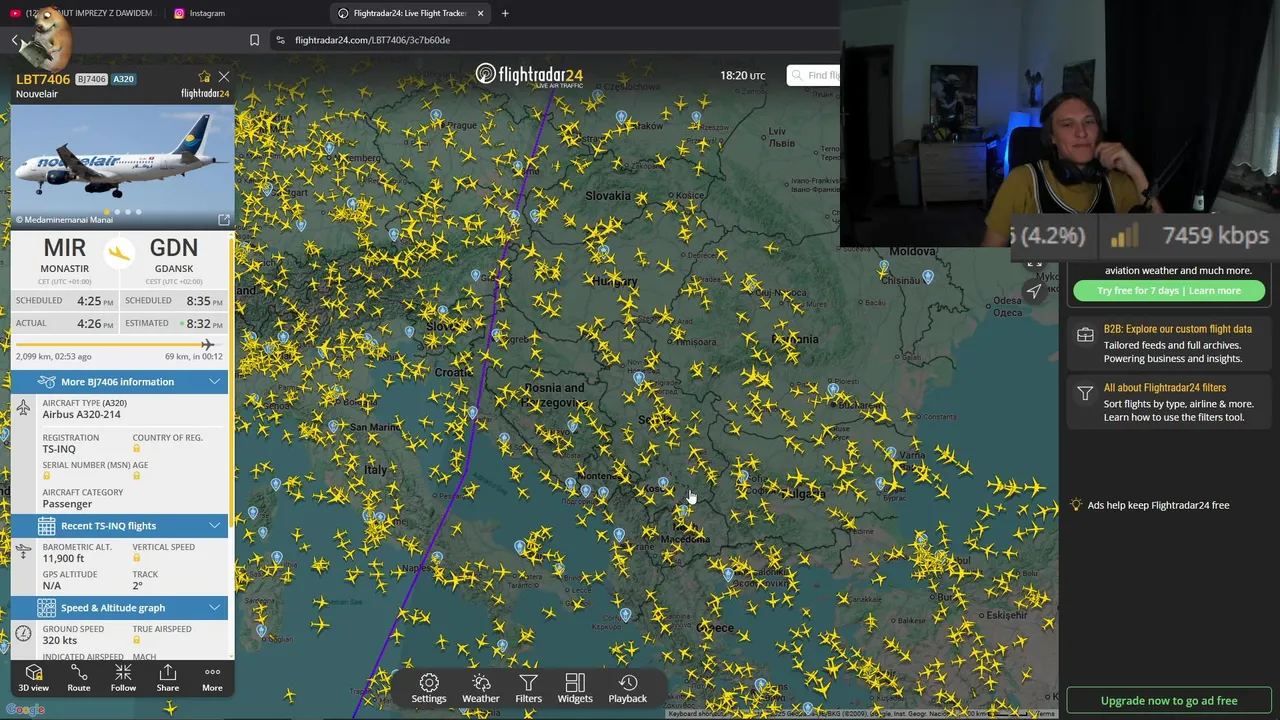Open site information icon in address bar
The width and height of the screenshot is (1280, 720).
pos(281,40)
